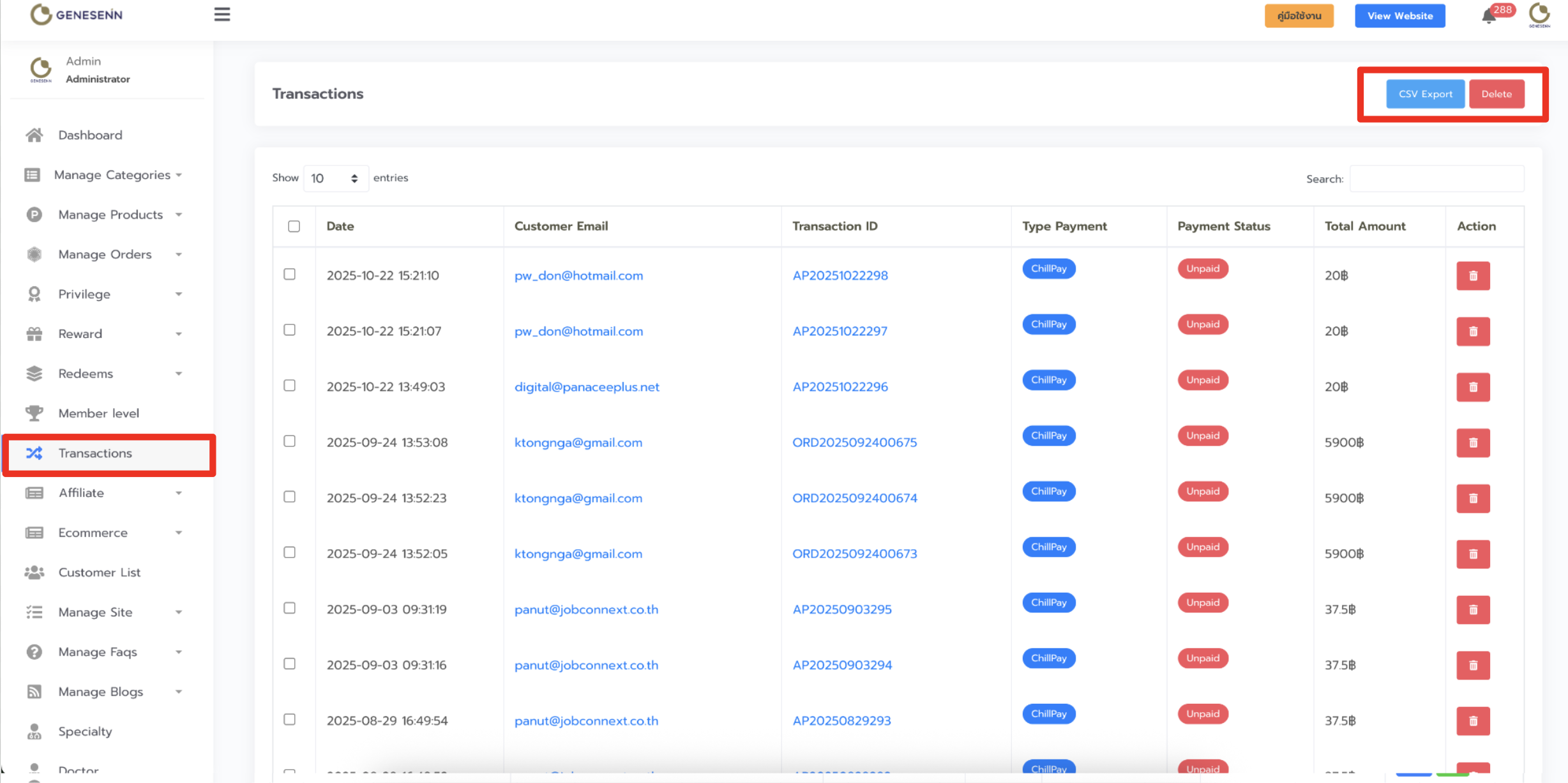The width and height of the screenshot is (1568, 783).
Task: Expand the Manage Products menu
Action: [x=110, y=215]
